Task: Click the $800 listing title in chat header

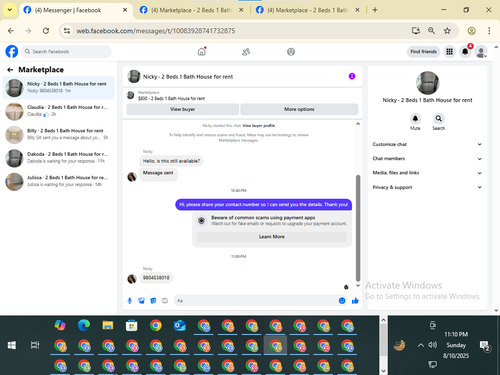Action: click(171, 99)
